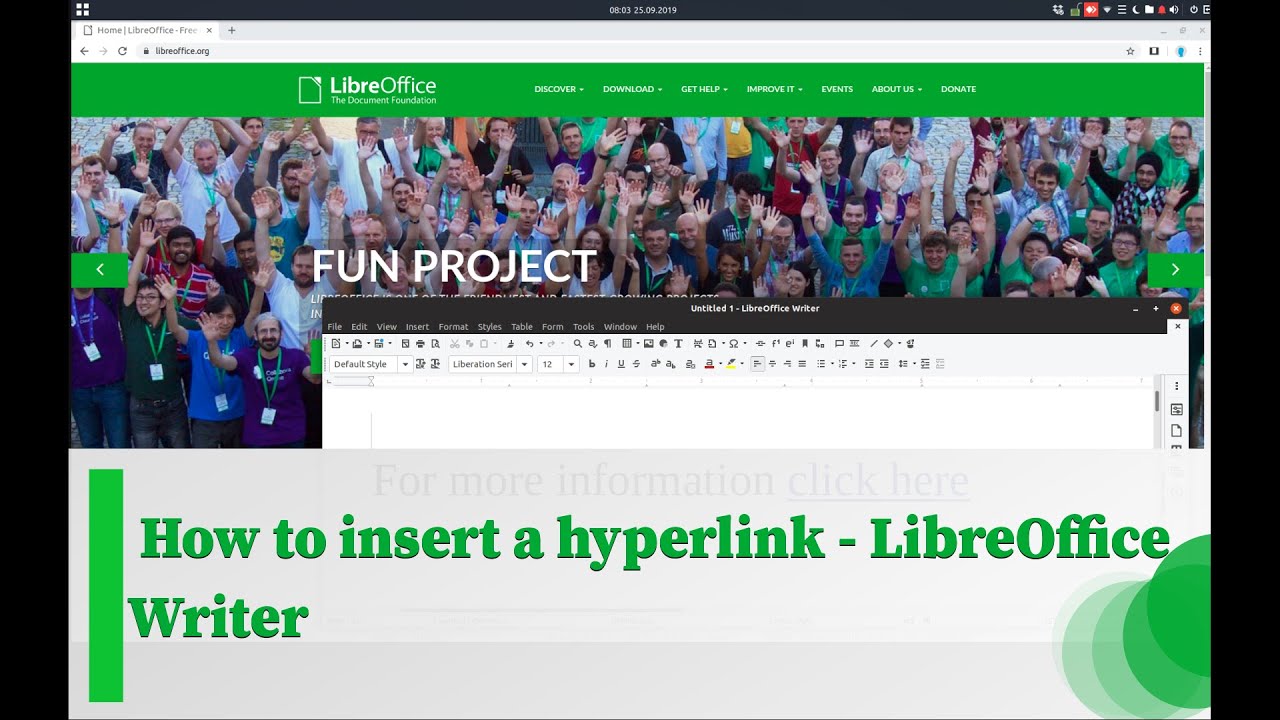
Task: Click the Increase Indent icon
Action: (x=869, y=364)
